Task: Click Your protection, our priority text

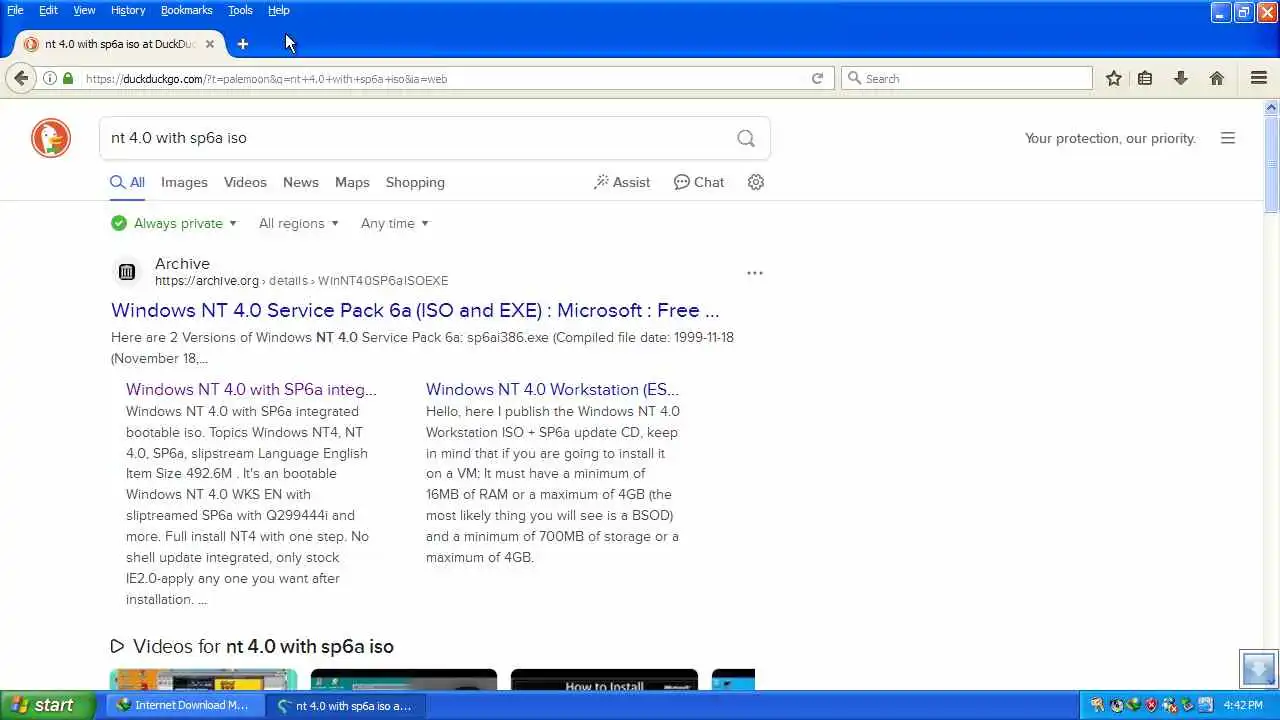Action: (1110, 138)
